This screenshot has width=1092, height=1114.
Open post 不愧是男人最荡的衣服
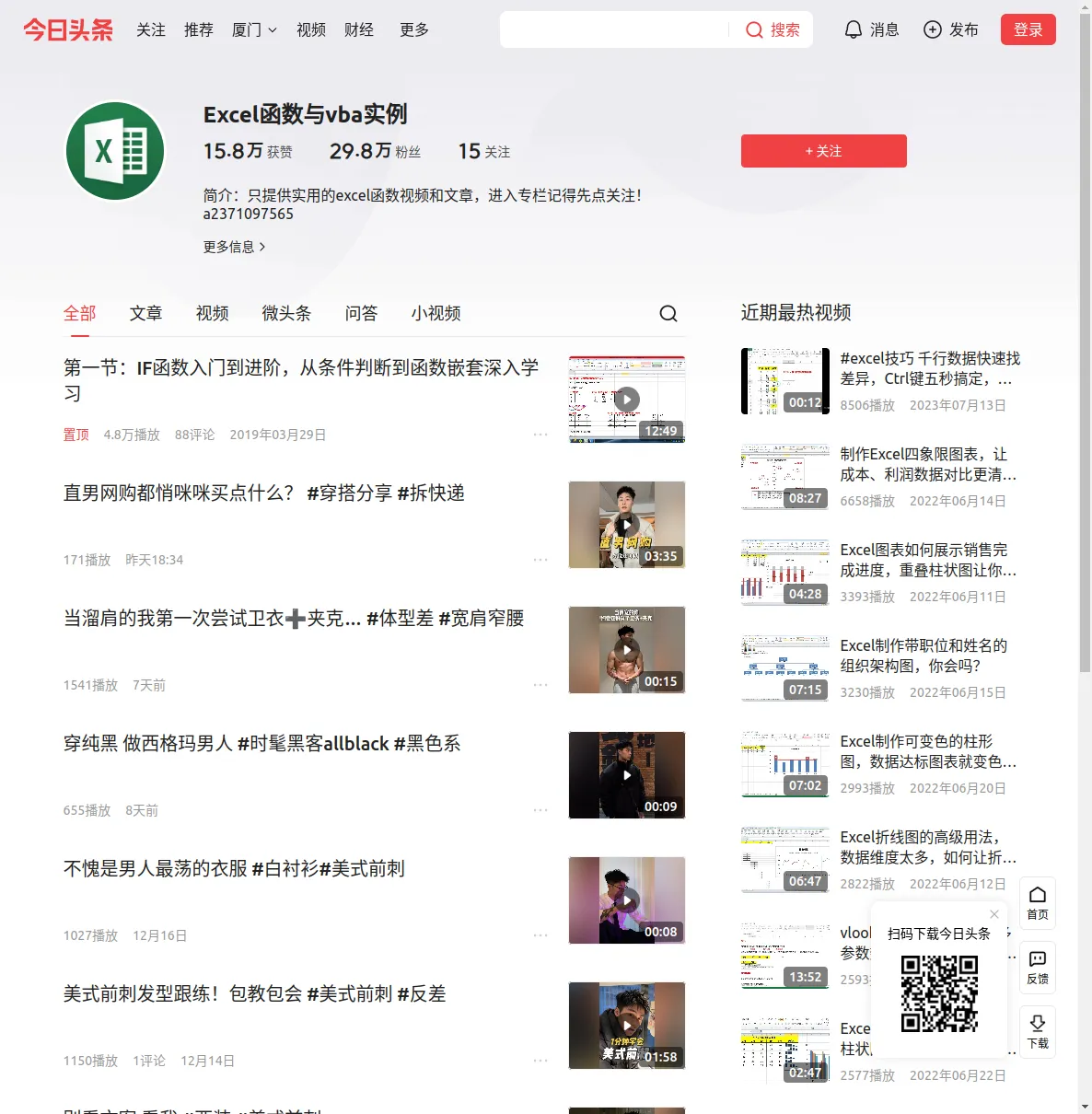point(234,869)
